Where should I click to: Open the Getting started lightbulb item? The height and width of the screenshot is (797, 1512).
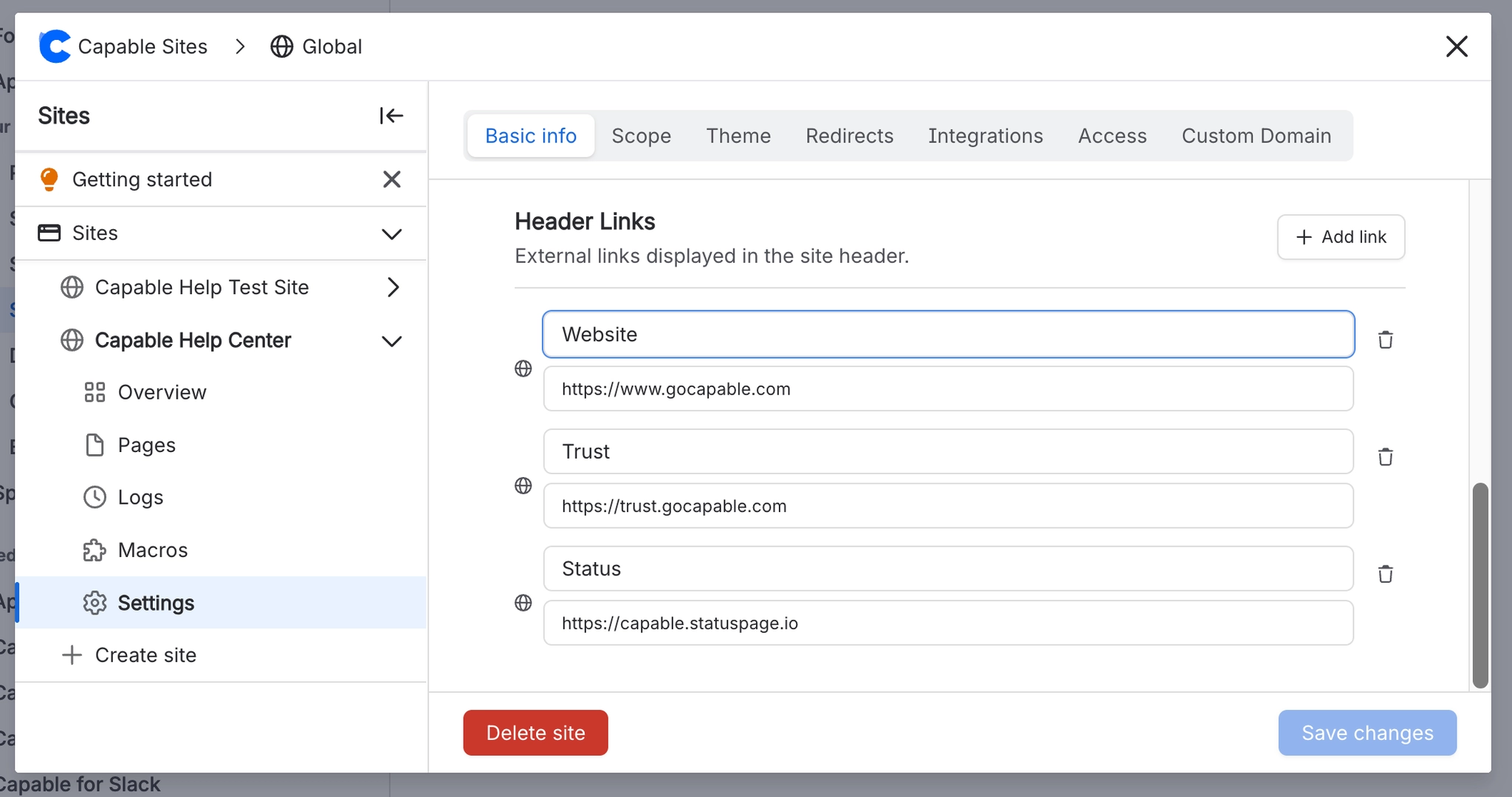click(x=49, y=179)
